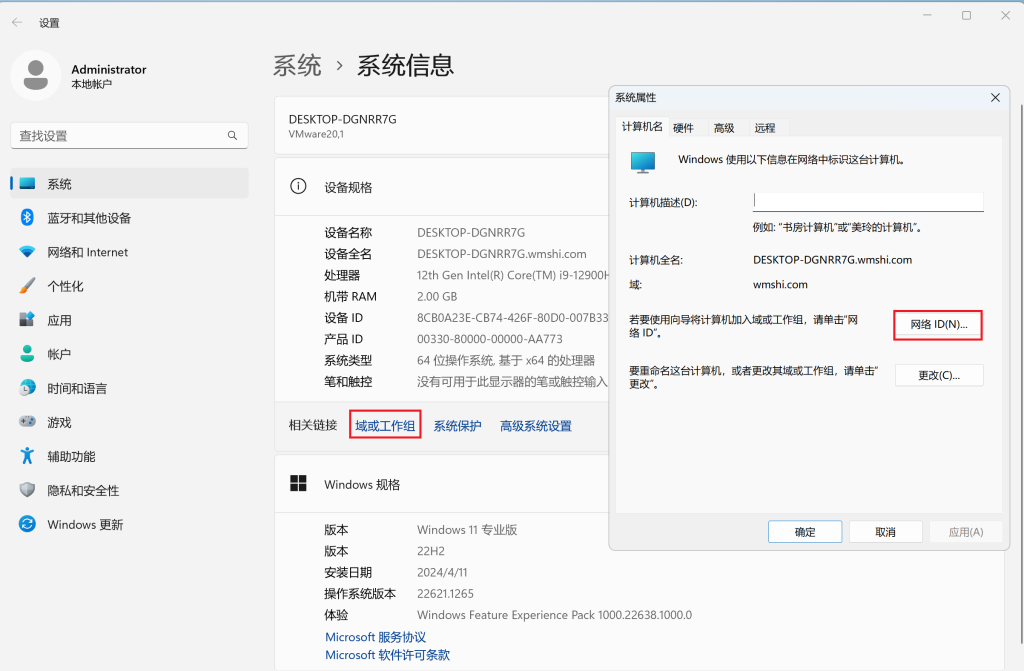Open Time and language settings
This screenshot has height=671, width=1024.
[x=76, y=388]
